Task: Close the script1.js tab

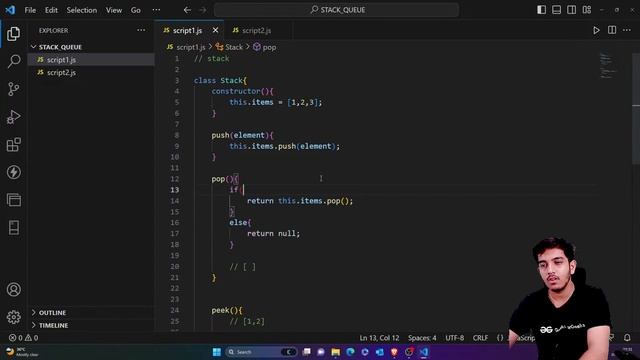Action: pos(216,30)
